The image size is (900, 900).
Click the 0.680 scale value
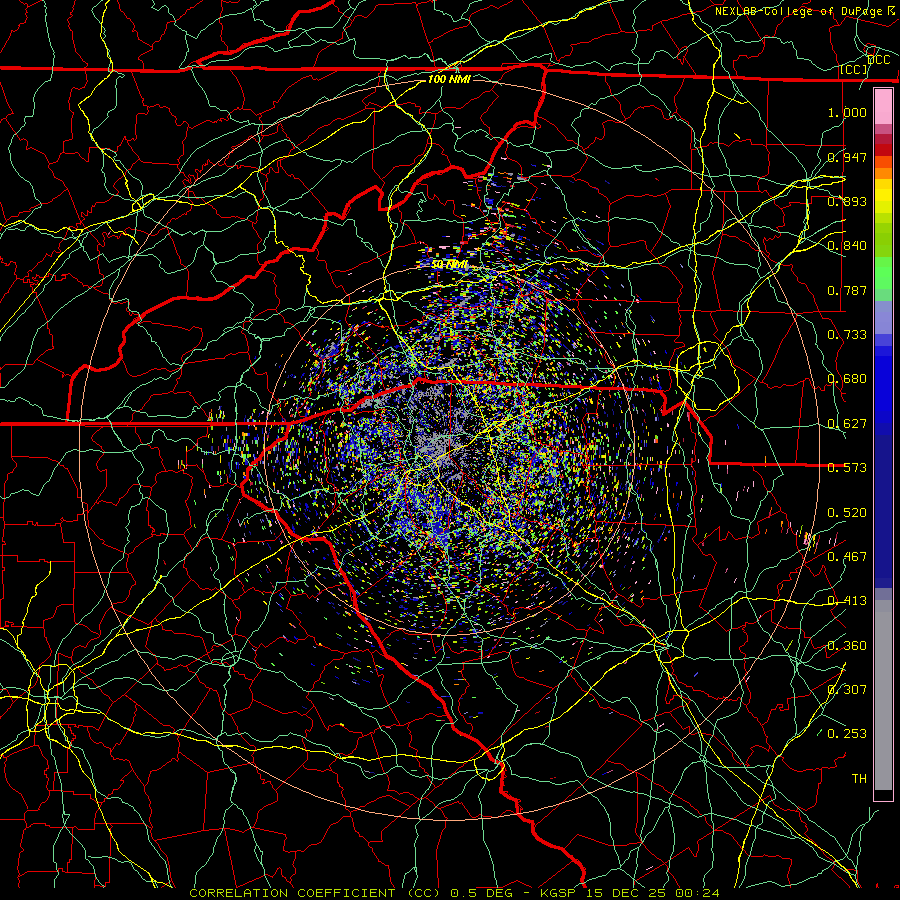tap(847, 379)
